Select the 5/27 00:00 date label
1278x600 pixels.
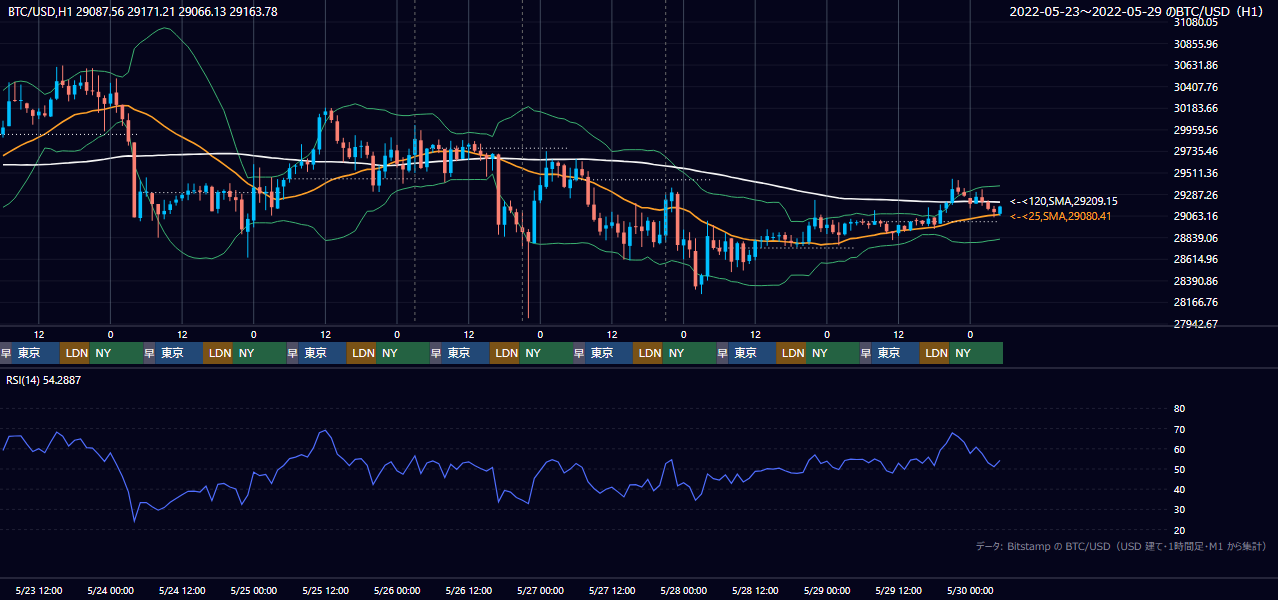(540, 591)
